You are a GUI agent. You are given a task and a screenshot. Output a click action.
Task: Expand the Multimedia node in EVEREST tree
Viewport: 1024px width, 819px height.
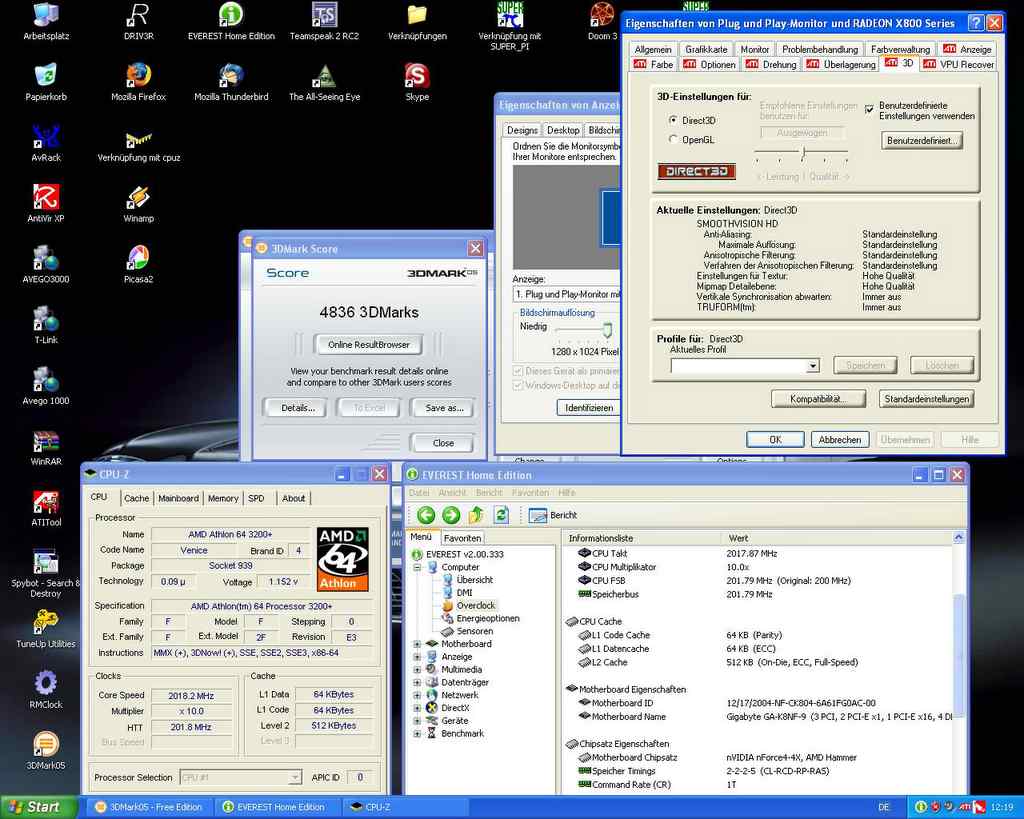417,669
